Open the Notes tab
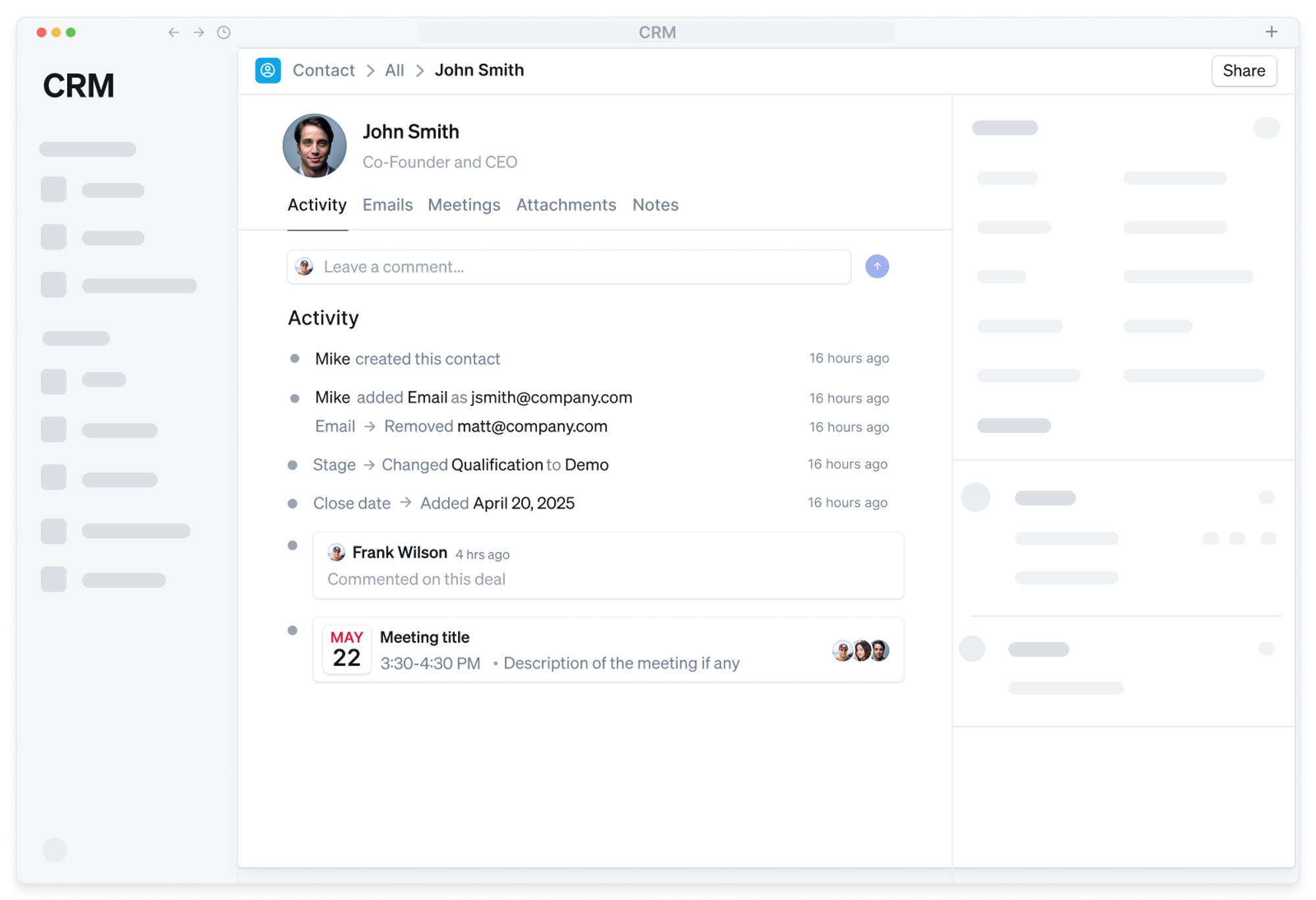 [x=655, y=205]
